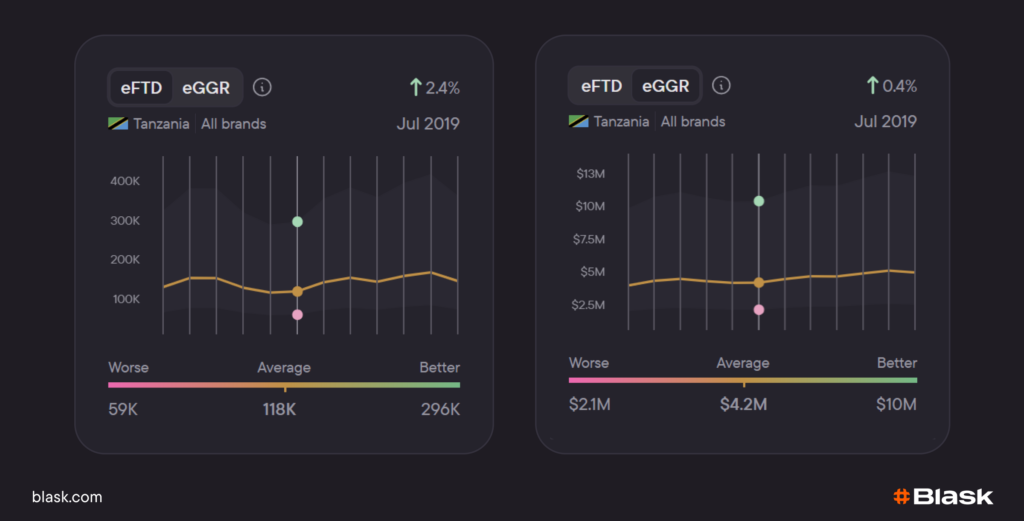Image resolution: width=1024 pixels, height=521 pixels.
Task: Click the info icon in right card
Action: click(x=721, y=85)
